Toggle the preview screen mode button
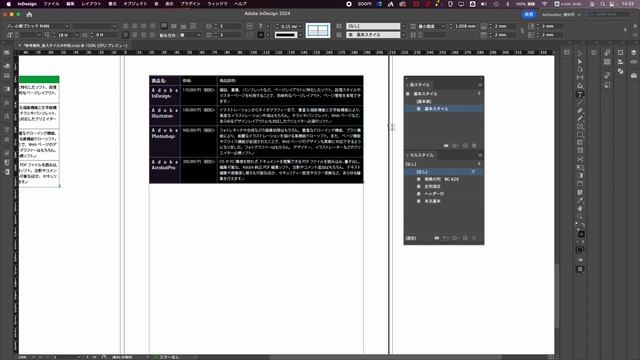The image size is (640, 360). [580, 269]
